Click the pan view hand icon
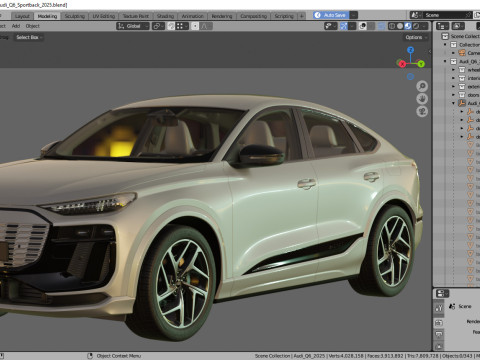The image size is (480, 360). [x=422, y=99]
